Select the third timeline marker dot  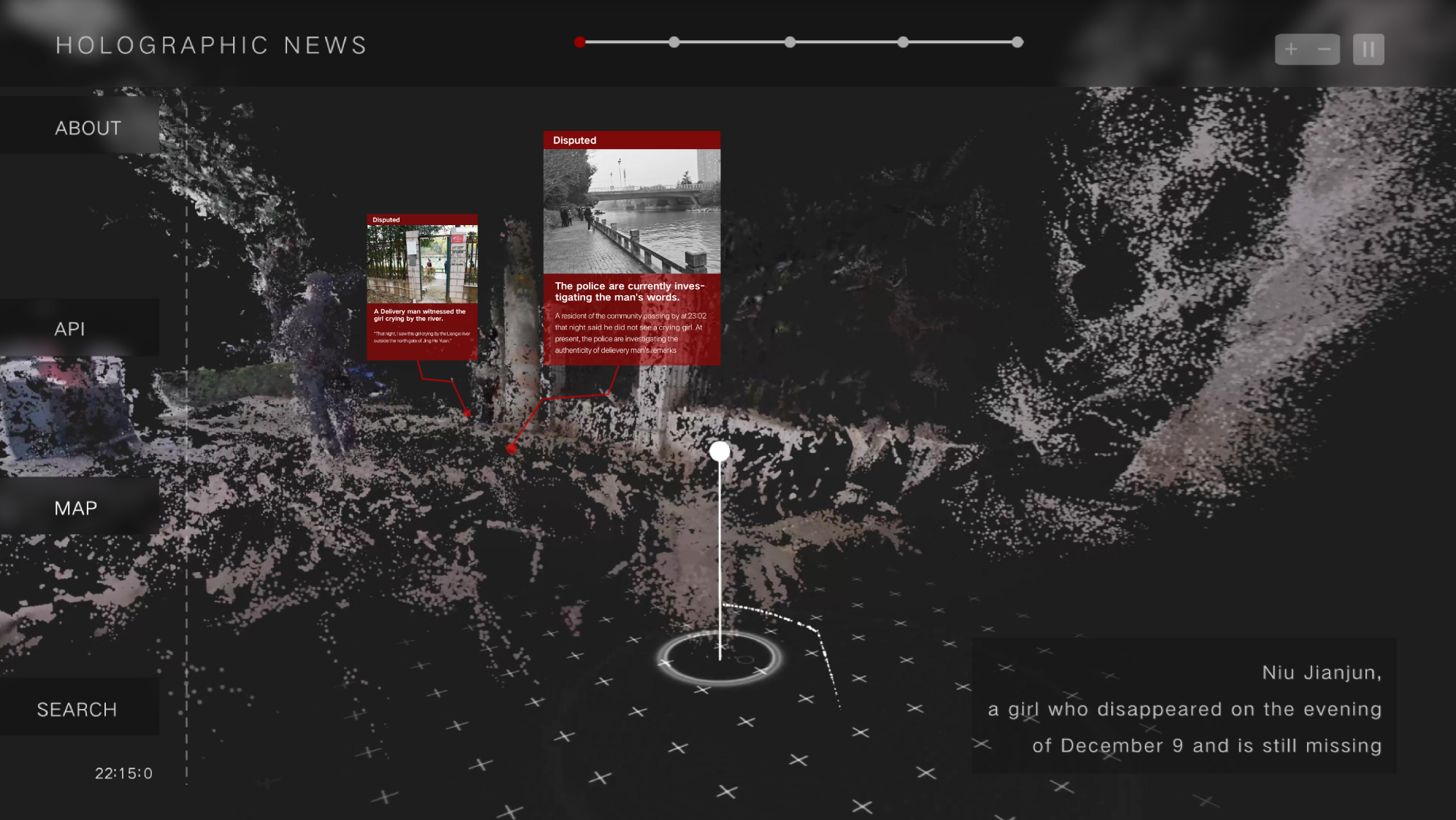tap(790, 42)
